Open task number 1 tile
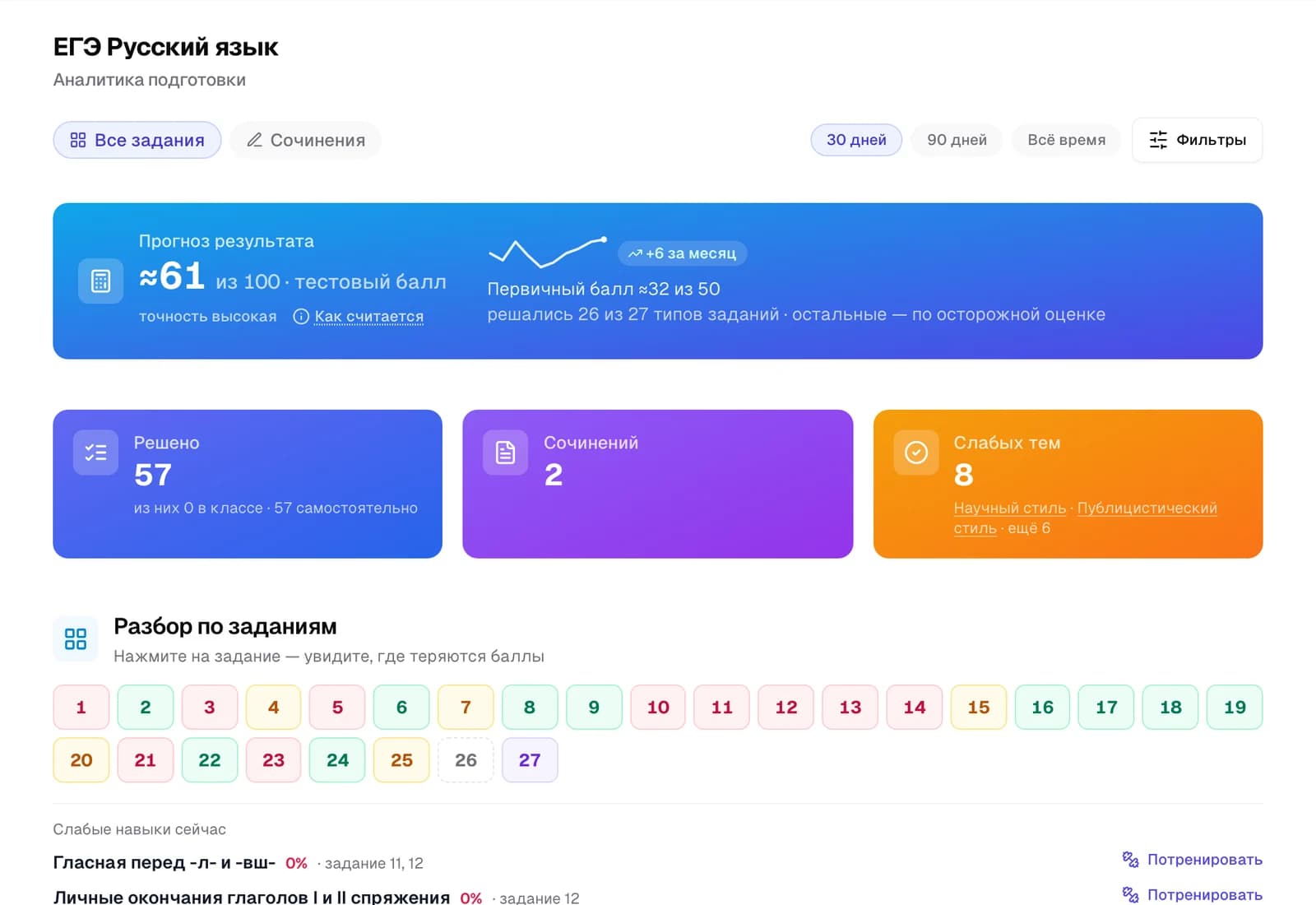This screenshot has width=1316, height=905. [x=81, y=708]
